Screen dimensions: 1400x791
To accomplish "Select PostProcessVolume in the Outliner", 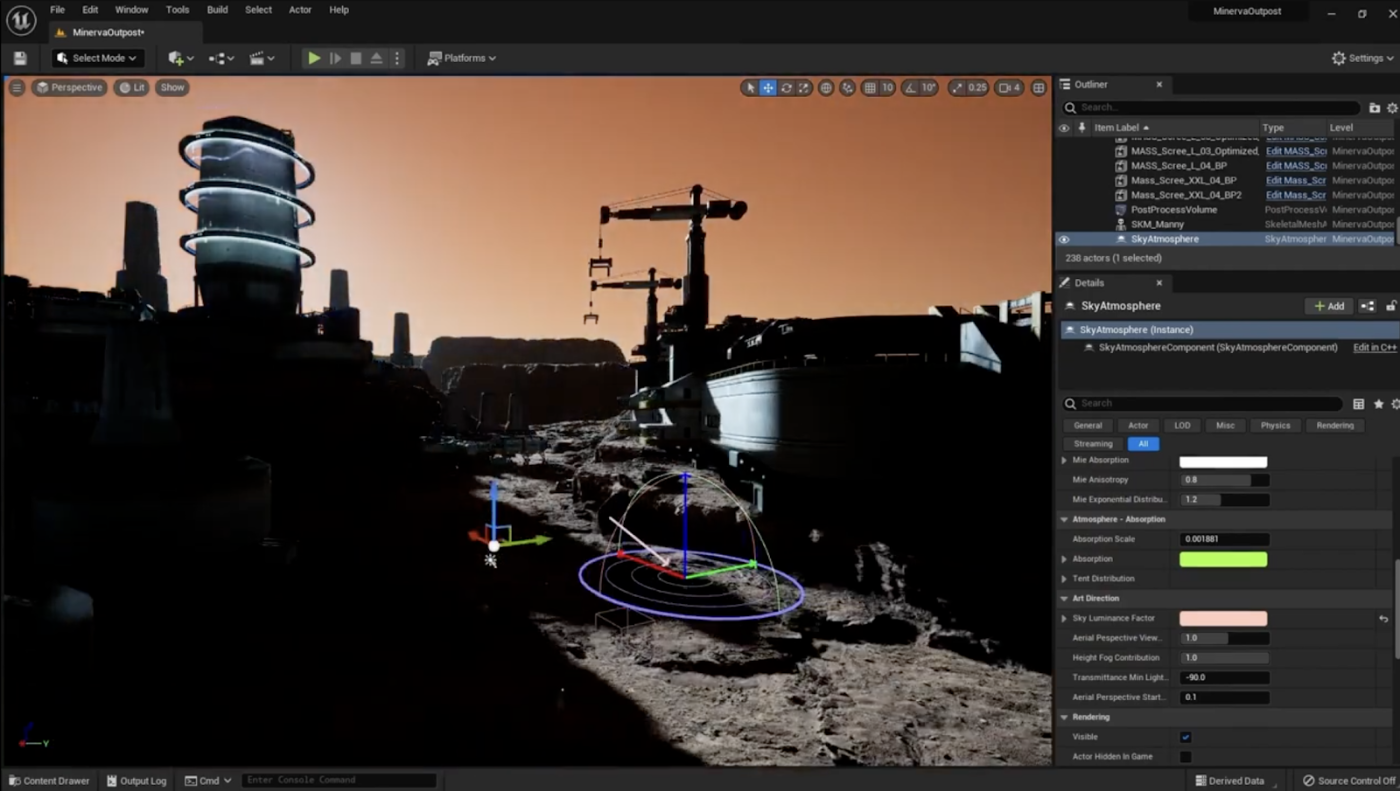I will [1172, 210].
